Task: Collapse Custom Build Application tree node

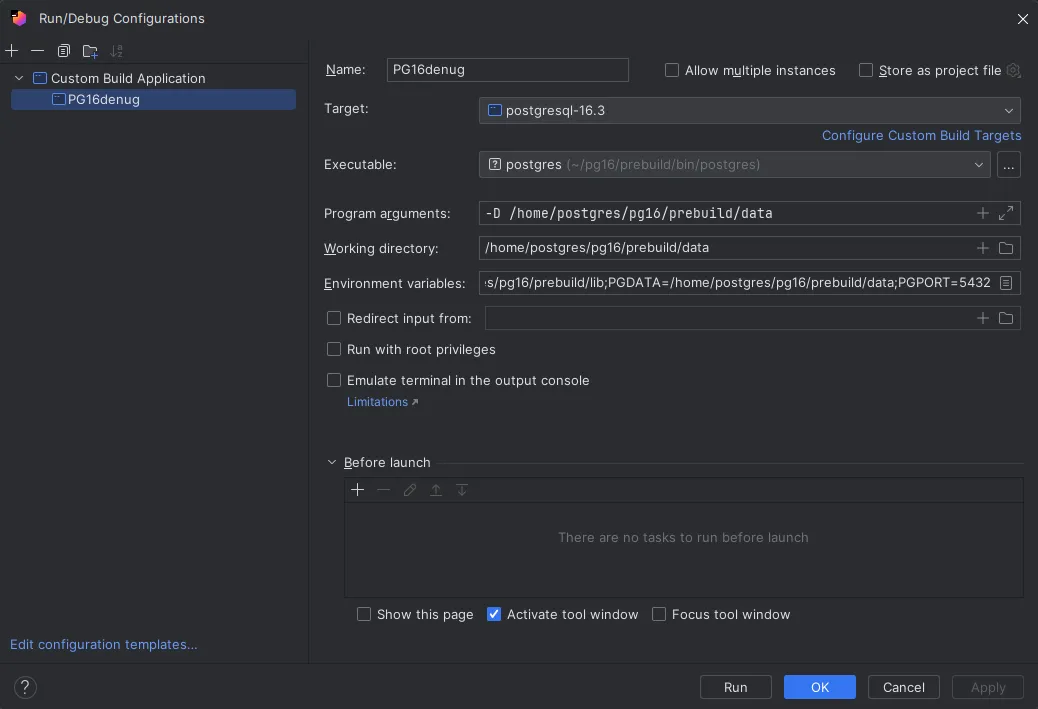Action: 19,78
